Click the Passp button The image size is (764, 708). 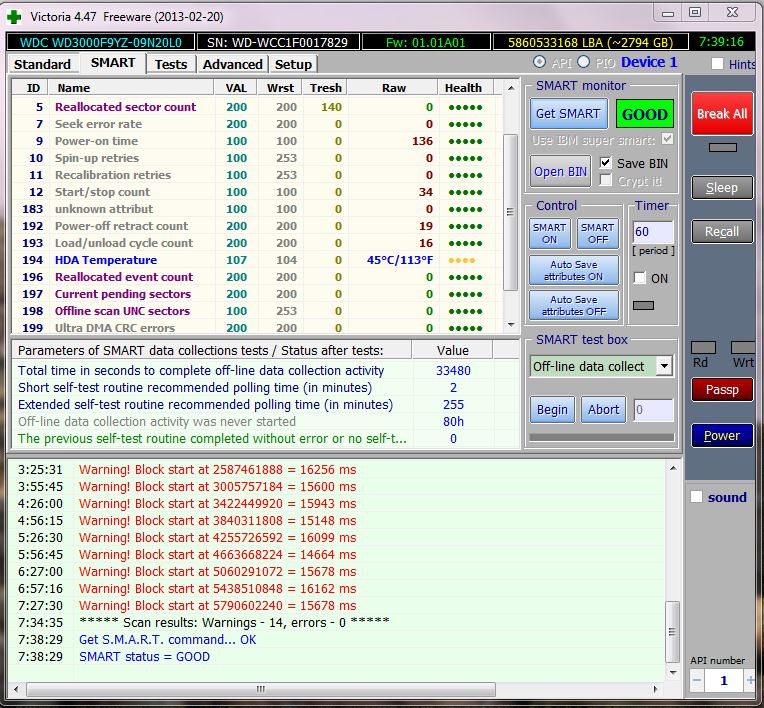(x=722, y=390)
